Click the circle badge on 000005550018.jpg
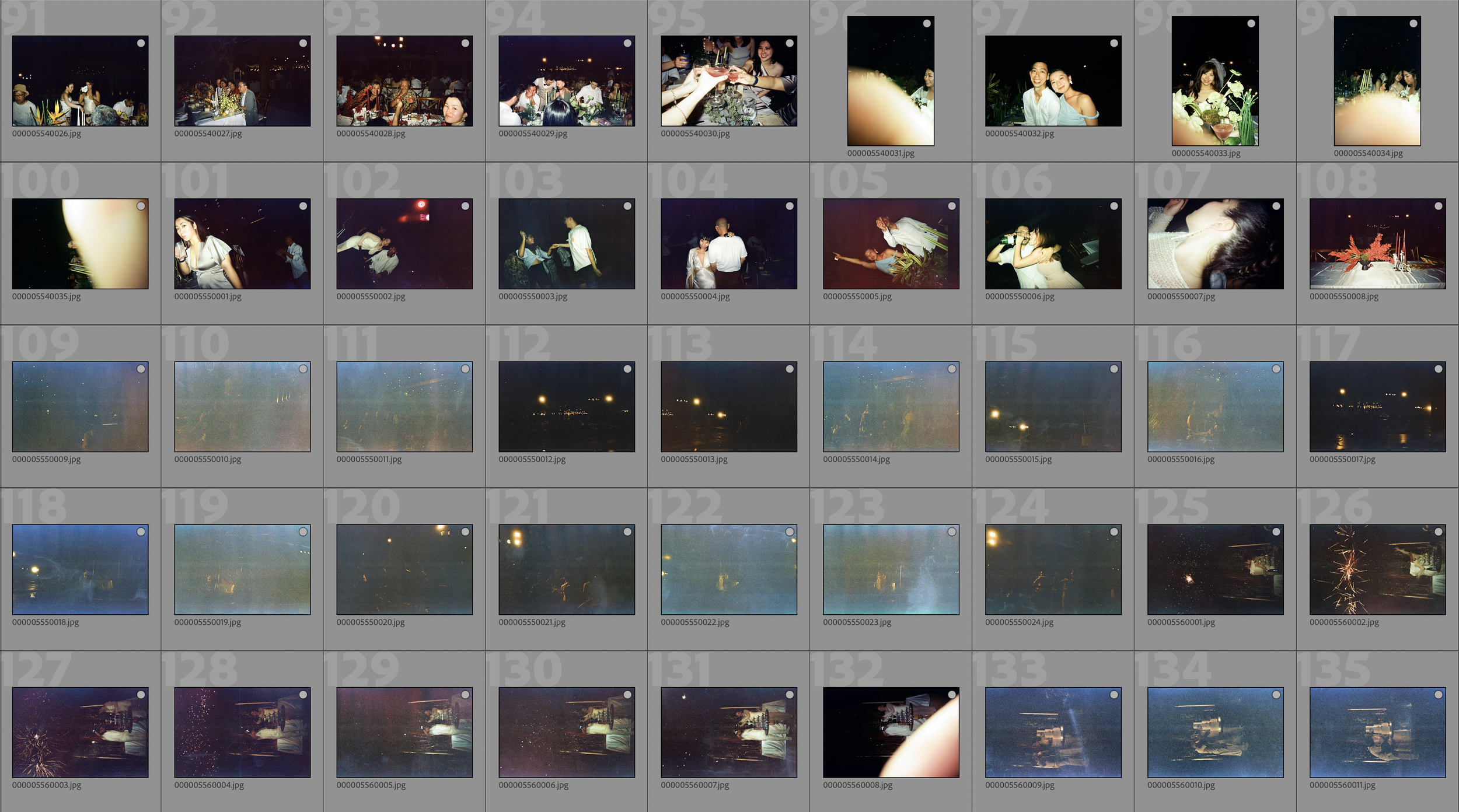The width and height of the screenshot is (1459, 812). (x=141, y=531)
